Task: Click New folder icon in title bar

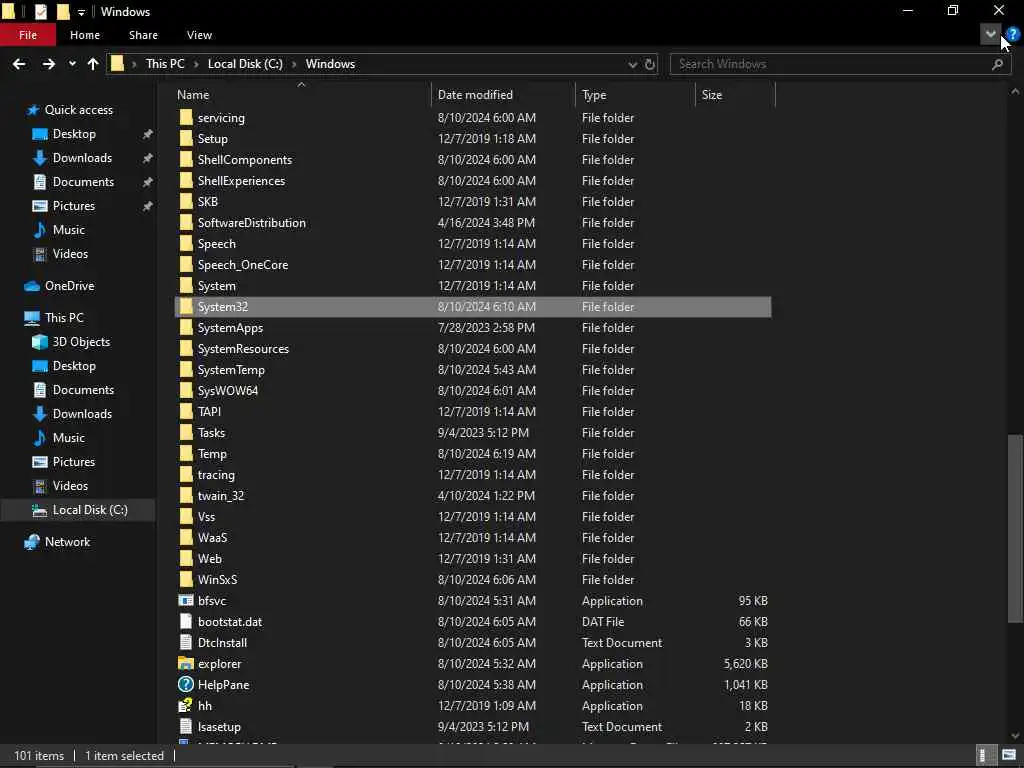Action: pos(63,12)
